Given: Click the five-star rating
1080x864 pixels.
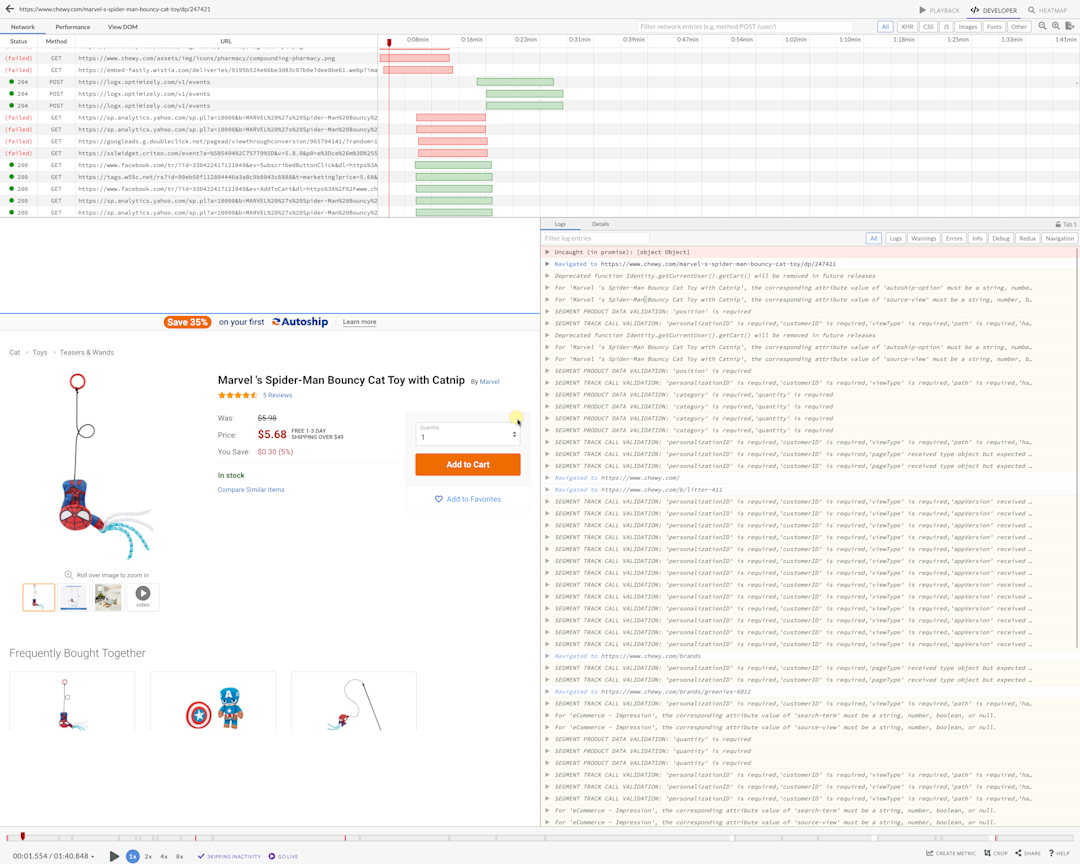Looking at the screenshot, I should (238, 395).
